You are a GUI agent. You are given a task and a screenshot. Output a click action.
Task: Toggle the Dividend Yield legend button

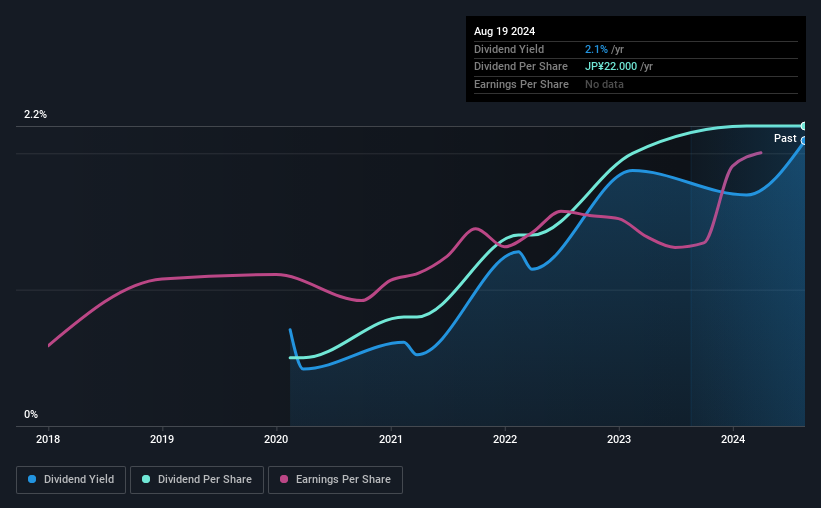point(71,480)
